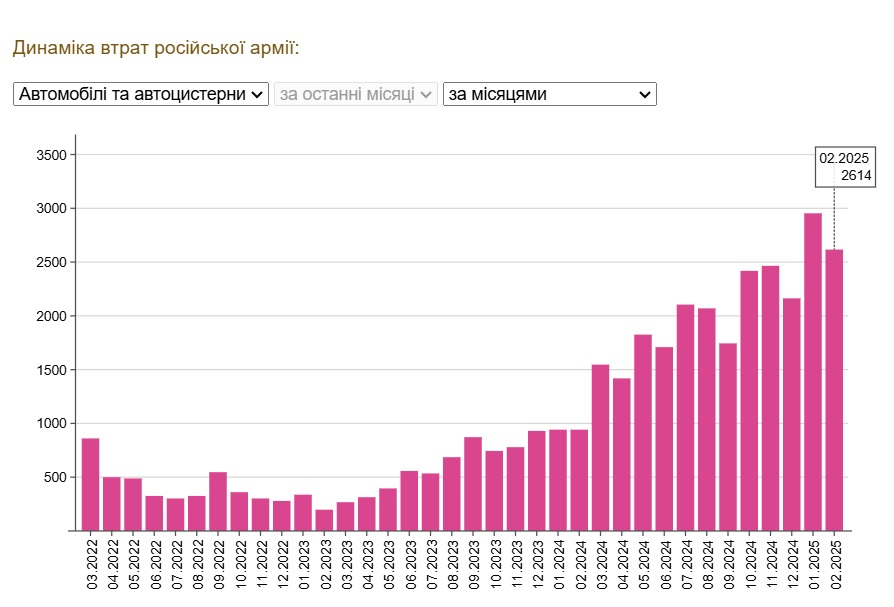
Task: Select the 09.2023 bar
Action: click(473, 484)
